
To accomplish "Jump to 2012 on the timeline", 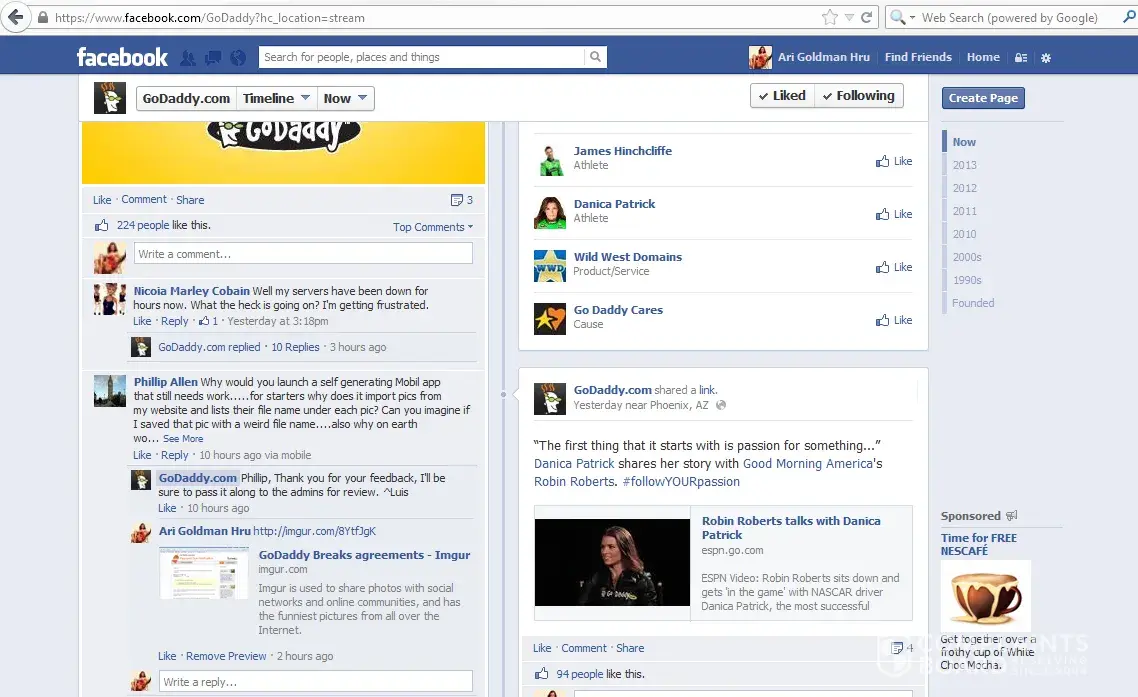I will 964,188.
